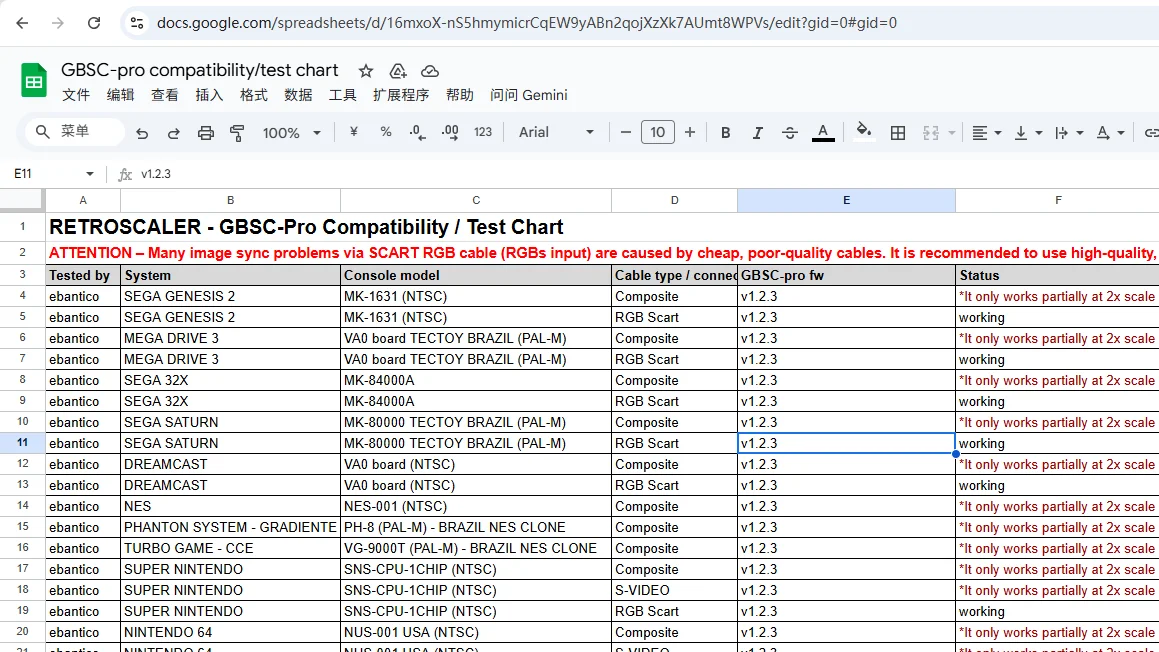The height and width of the screenshot is (652, 1159).
Task: Open the 插入 menu
Action: click(x=209, y=95)
